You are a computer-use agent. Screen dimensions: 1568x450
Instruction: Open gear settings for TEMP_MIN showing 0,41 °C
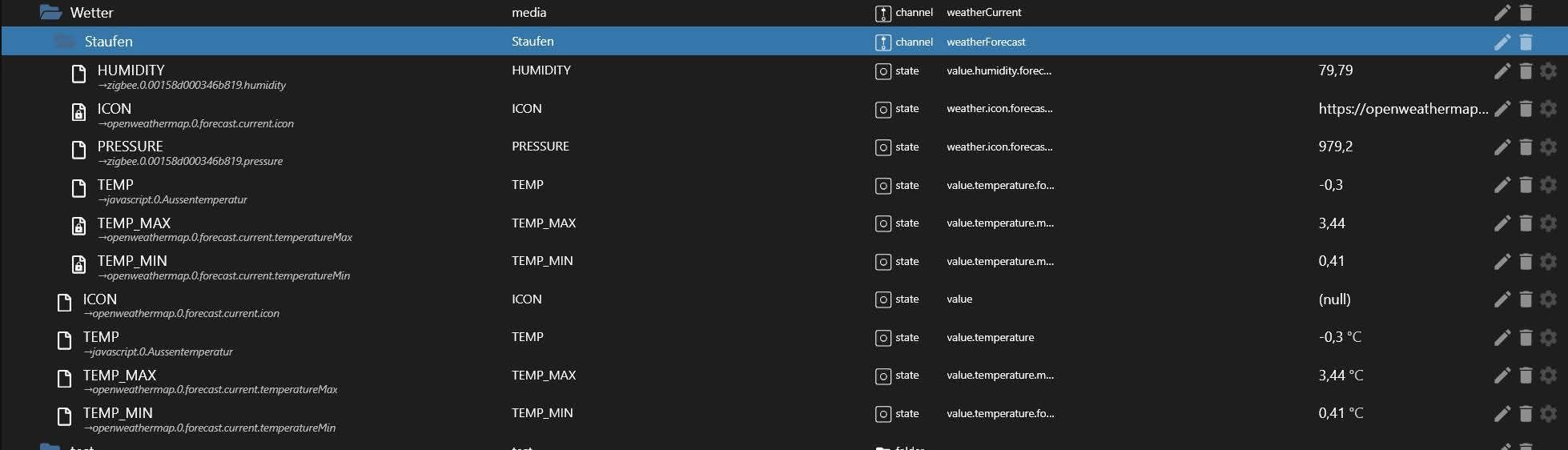click(x=1549, y=414)
